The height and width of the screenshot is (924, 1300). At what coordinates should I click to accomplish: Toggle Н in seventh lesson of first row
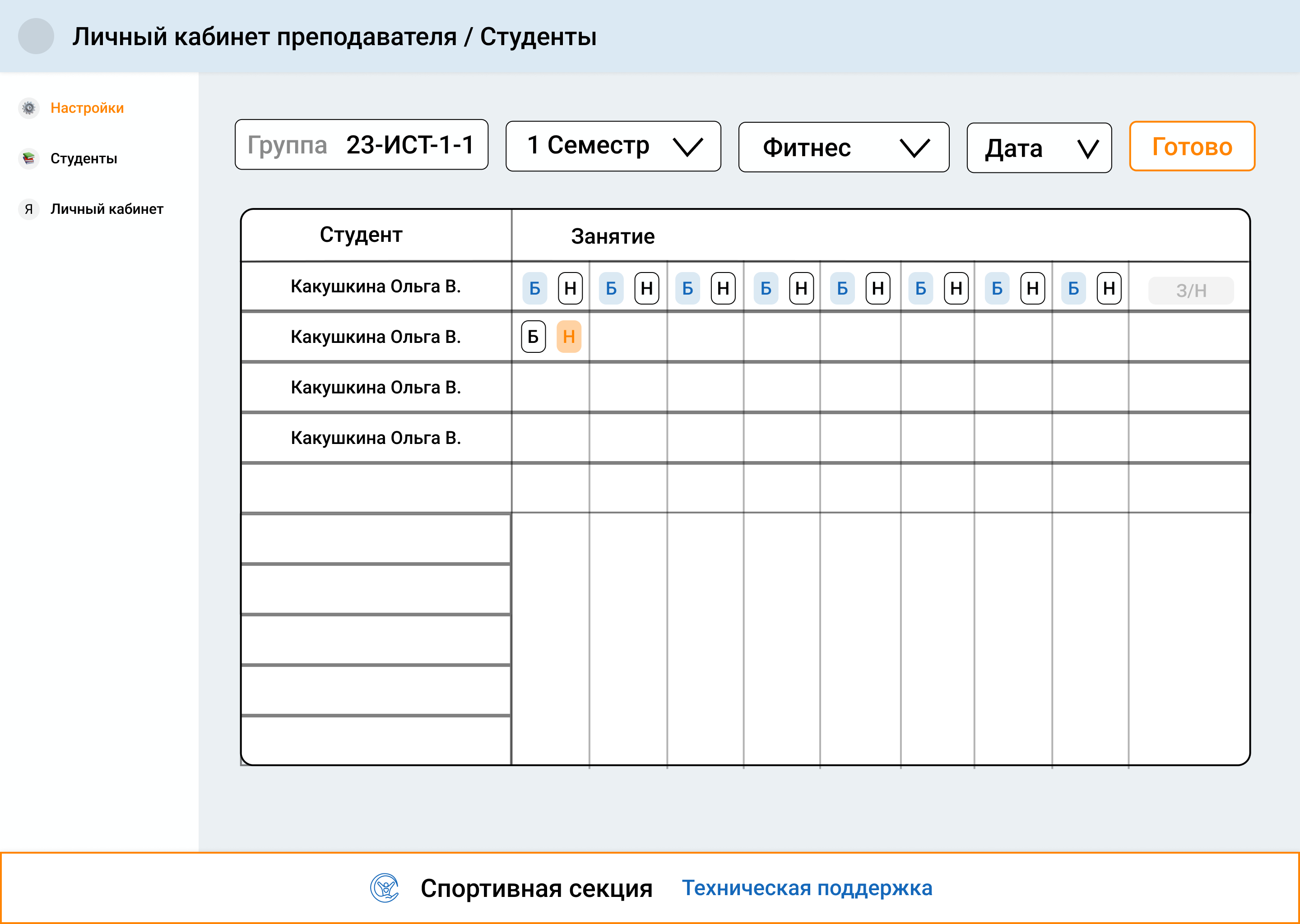click(x=1032, y=288)
